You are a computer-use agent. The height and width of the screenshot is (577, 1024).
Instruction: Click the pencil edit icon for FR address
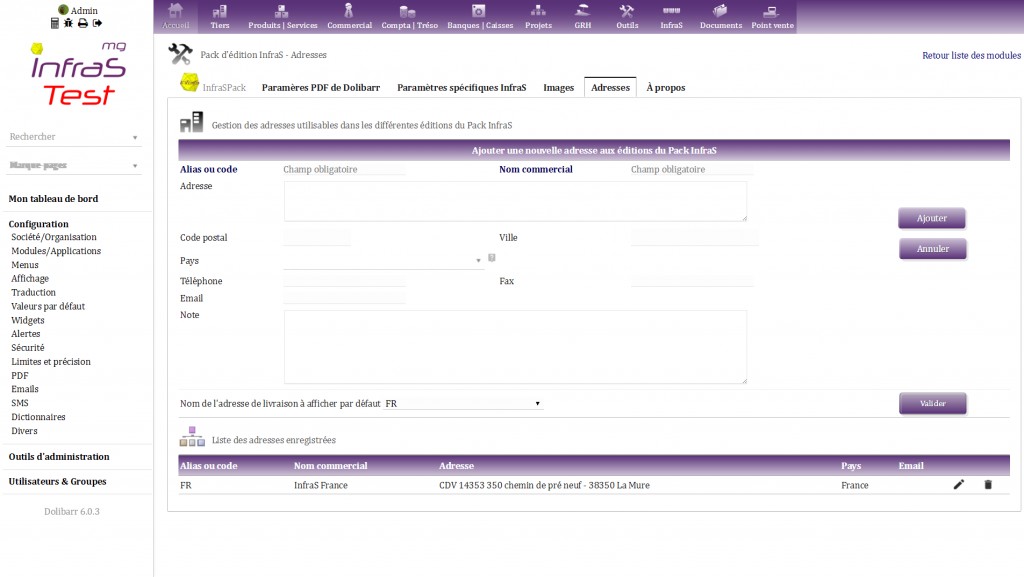[x=958, y=485]
